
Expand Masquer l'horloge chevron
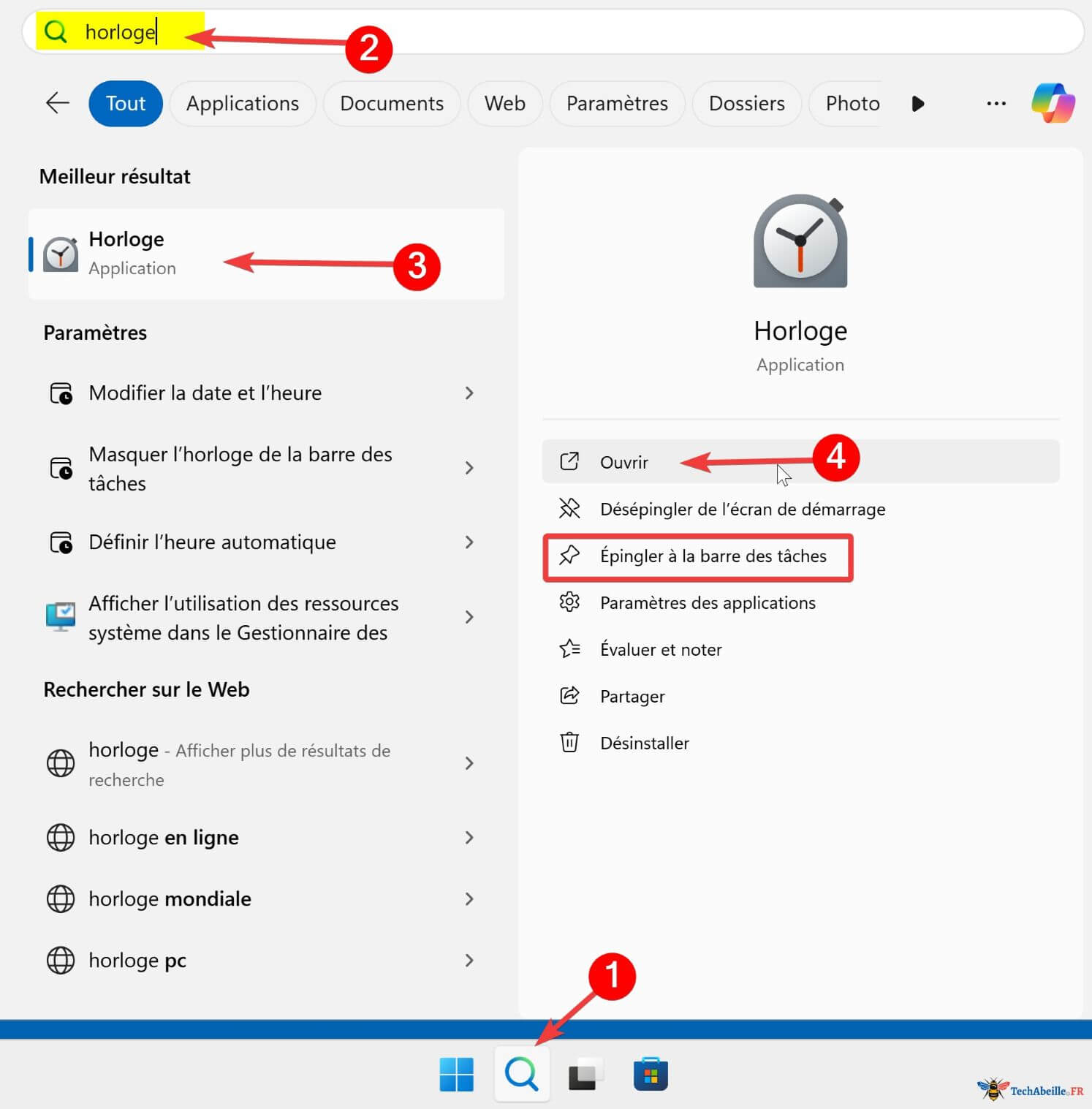pos(469,468)
